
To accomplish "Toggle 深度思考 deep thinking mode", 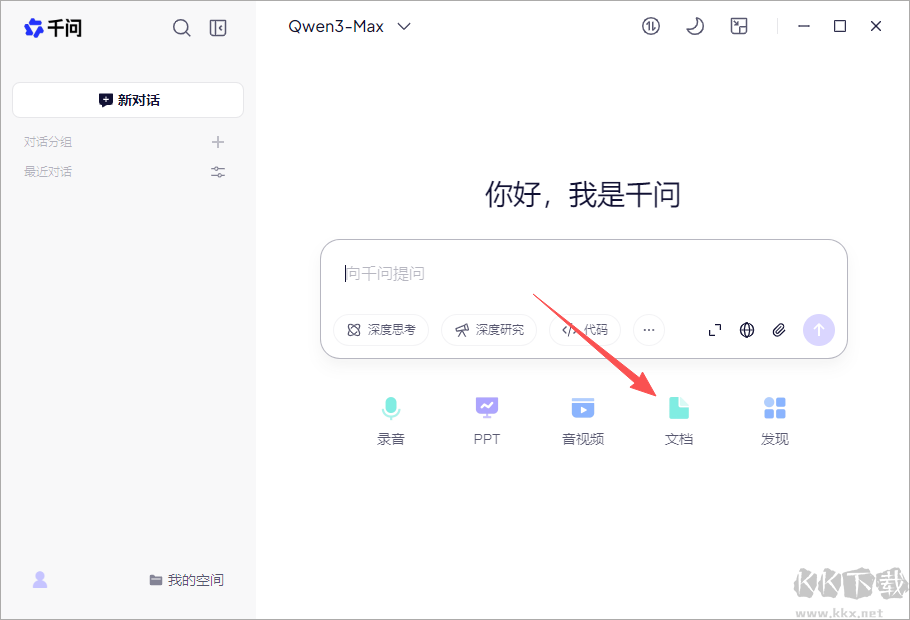I will 381,330.
